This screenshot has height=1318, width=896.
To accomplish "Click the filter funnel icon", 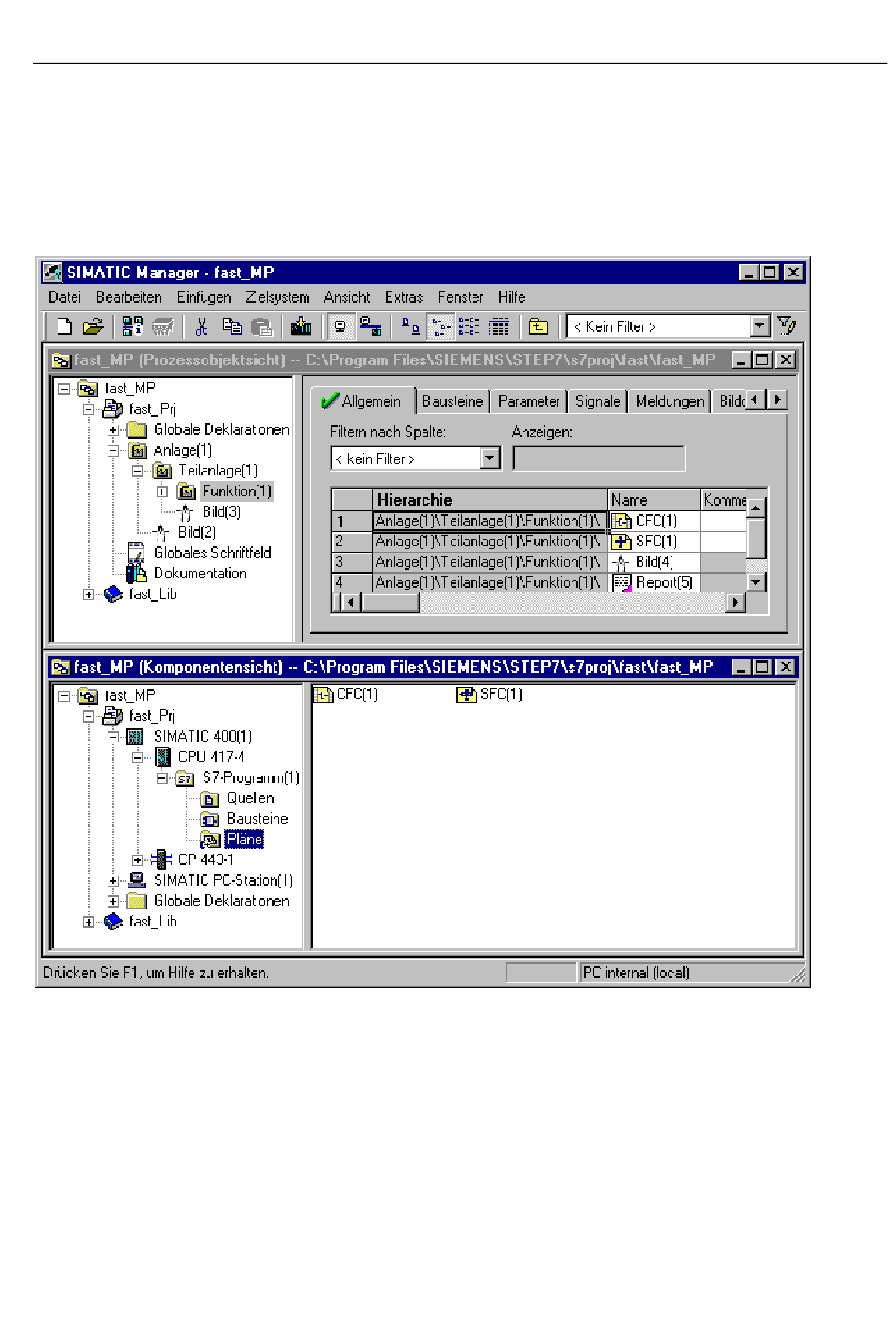I will [x=787, y=326].
